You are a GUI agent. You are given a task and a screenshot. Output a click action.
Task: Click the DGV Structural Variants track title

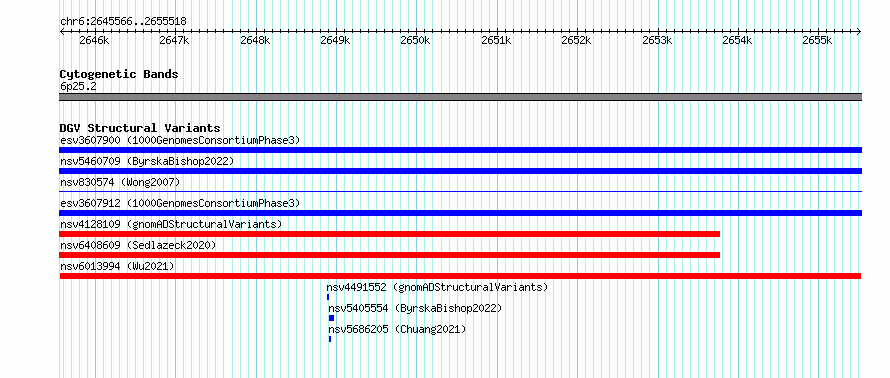[x=140, y=128]
